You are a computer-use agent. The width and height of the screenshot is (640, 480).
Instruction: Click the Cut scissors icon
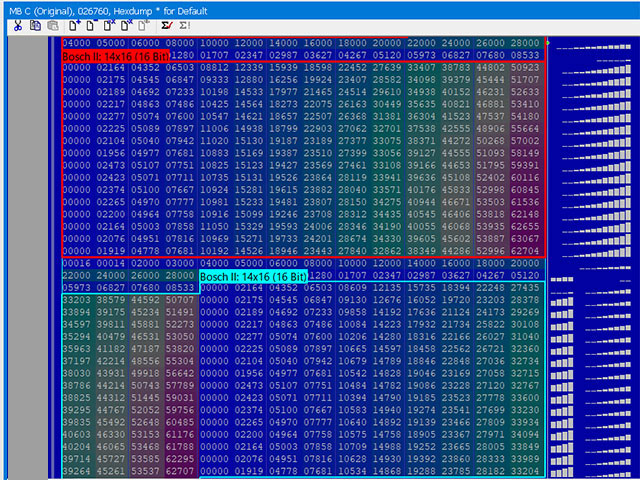[x=17, y=26]
